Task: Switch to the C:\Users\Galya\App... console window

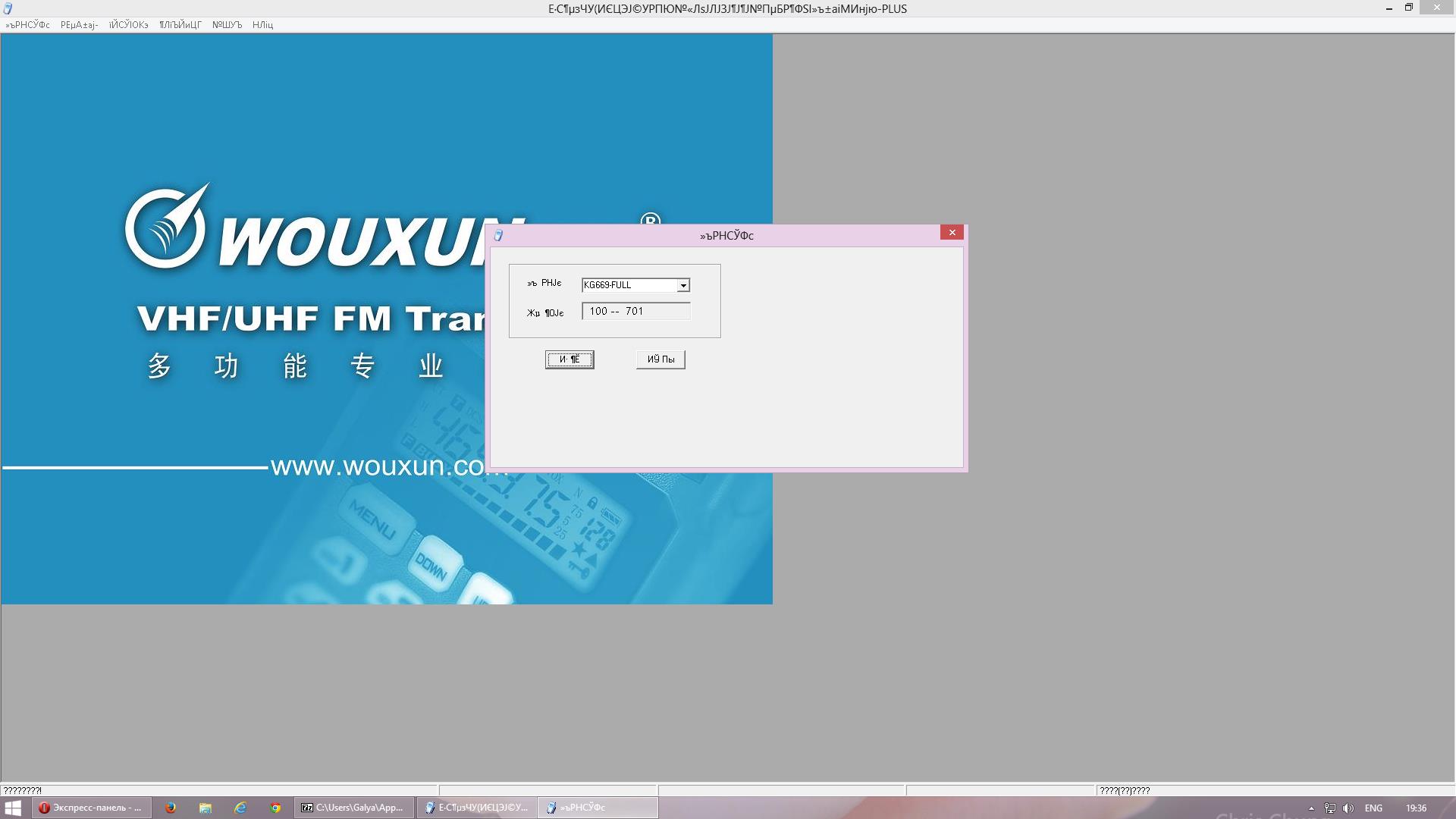Action: pos(354,808)
